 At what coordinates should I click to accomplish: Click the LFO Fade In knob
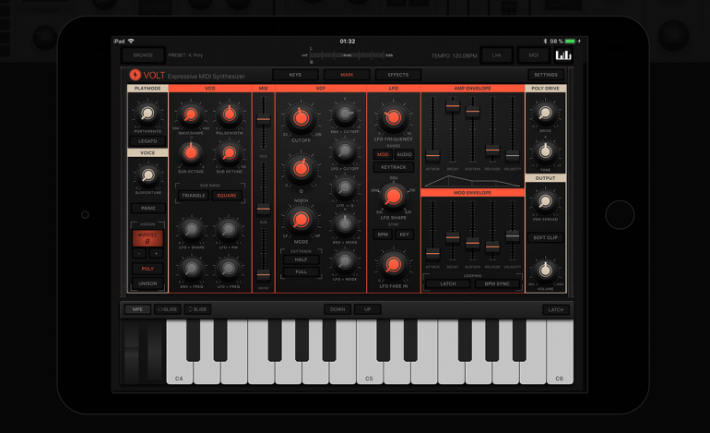pos(393,265)
